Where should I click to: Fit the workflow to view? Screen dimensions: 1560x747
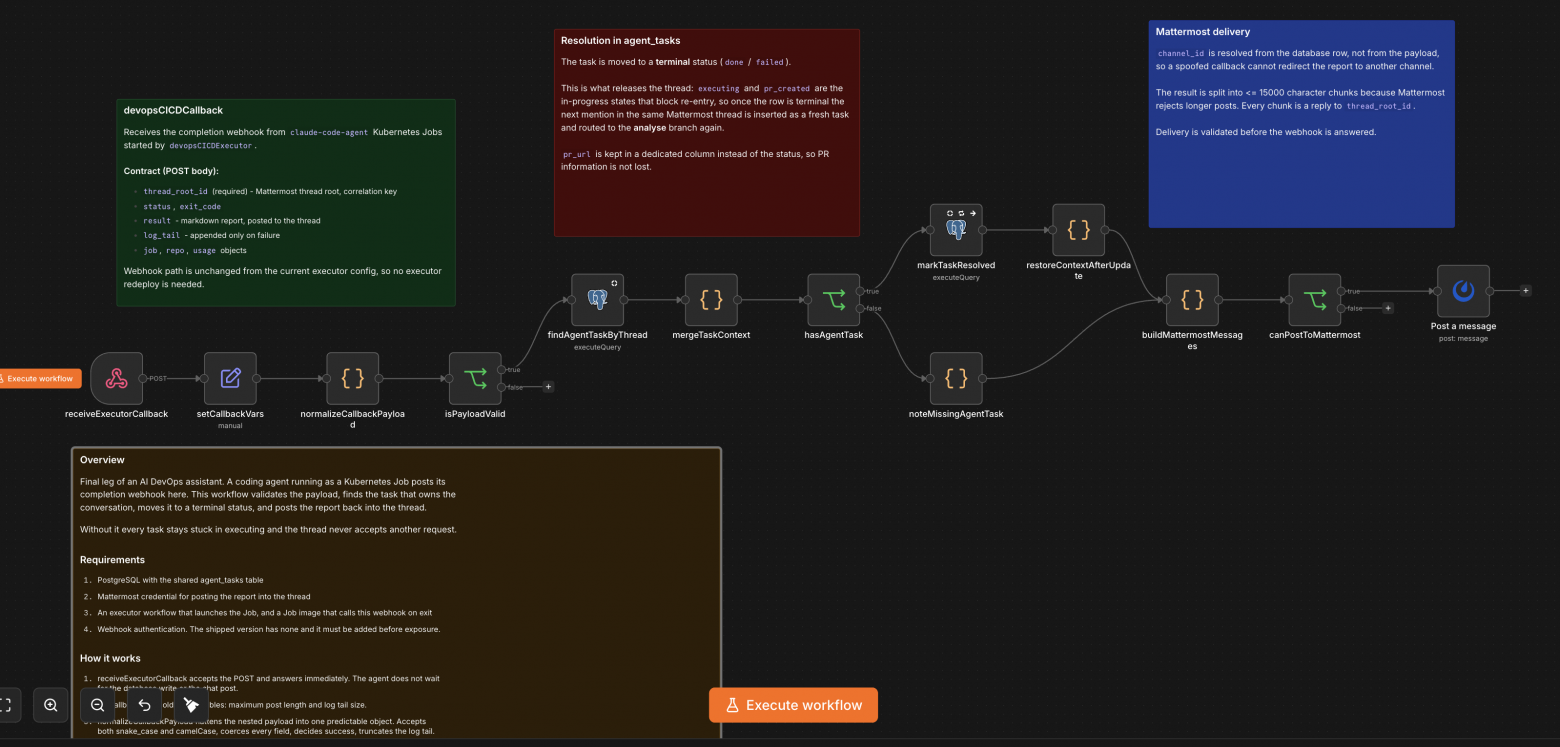[x=6, y=705]
